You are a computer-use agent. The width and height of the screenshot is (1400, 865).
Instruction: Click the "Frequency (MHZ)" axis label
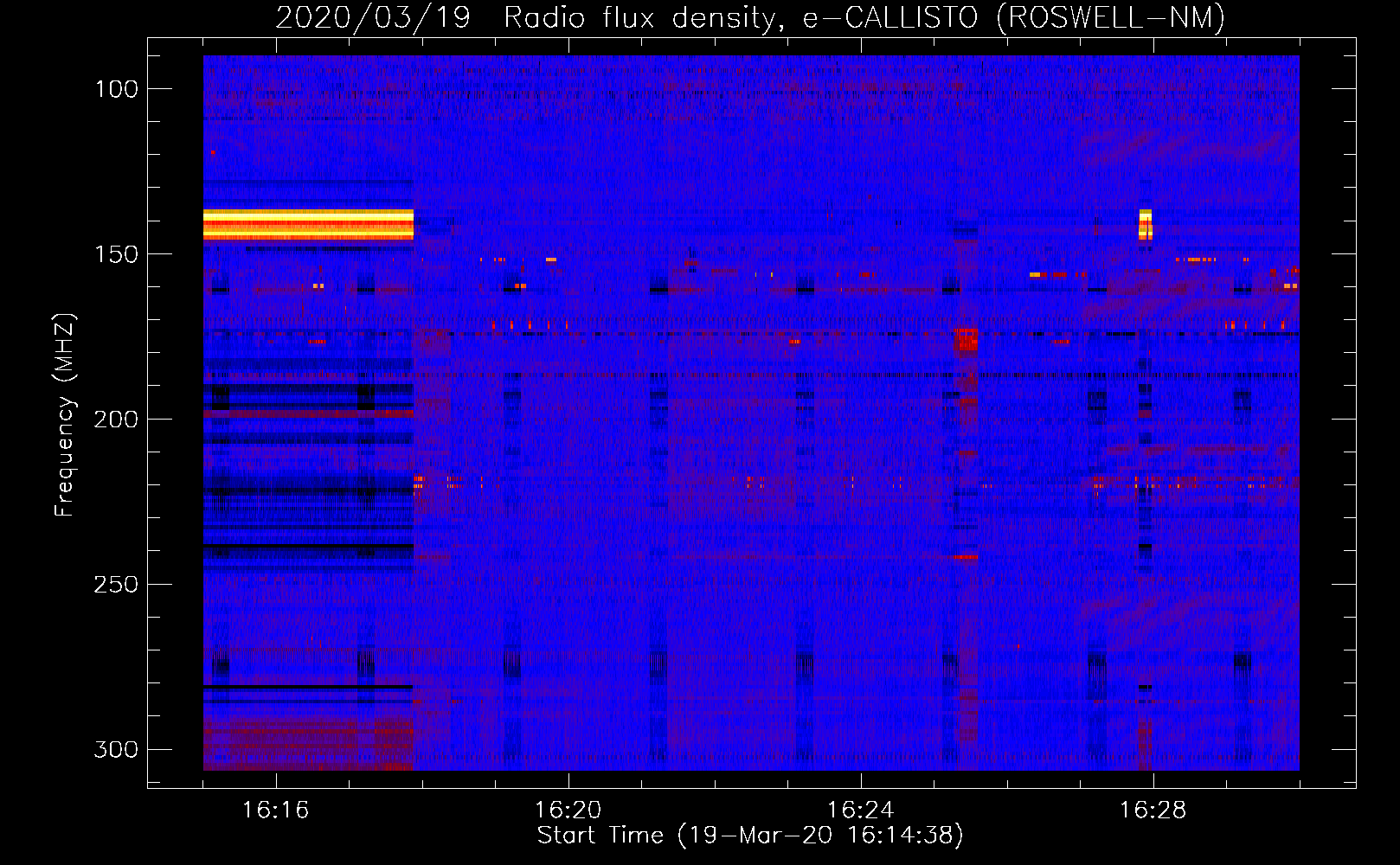(x=65, y=414)
